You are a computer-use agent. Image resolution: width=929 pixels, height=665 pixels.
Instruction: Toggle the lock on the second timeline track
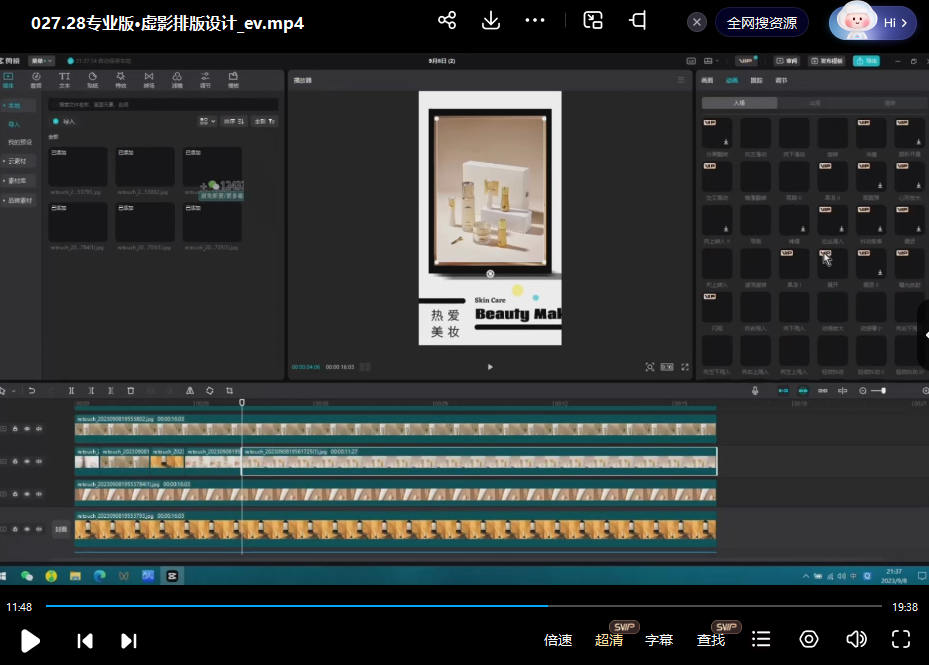click(x=15, y=461)
